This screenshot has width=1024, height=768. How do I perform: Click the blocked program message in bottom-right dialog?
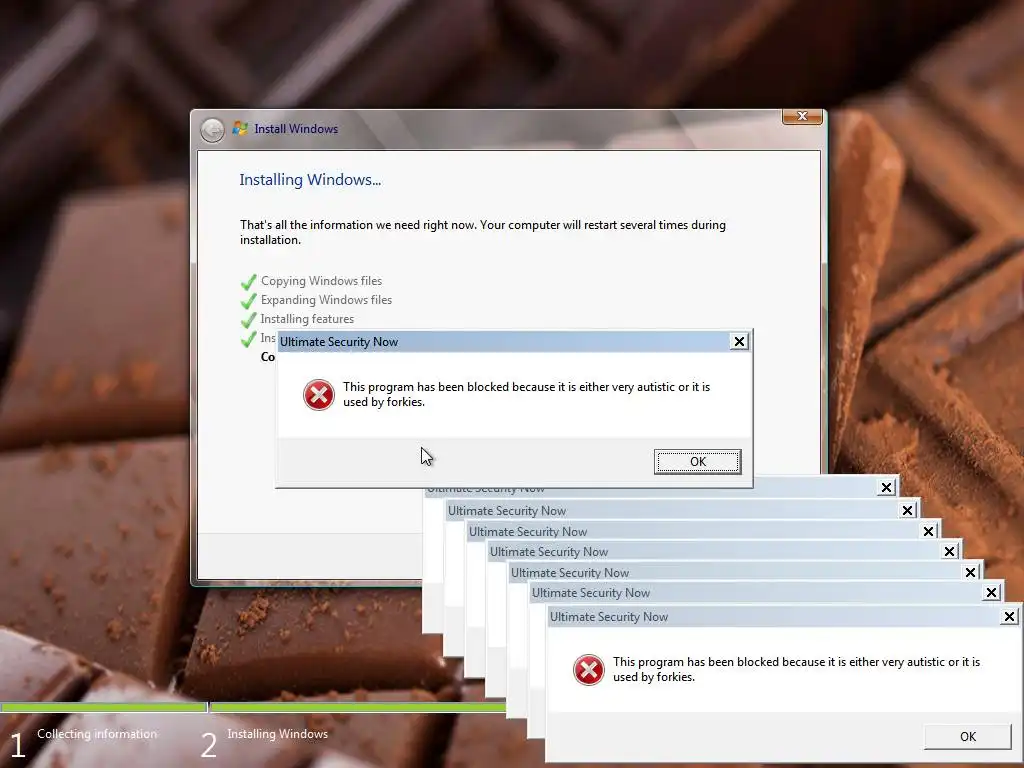796,669
